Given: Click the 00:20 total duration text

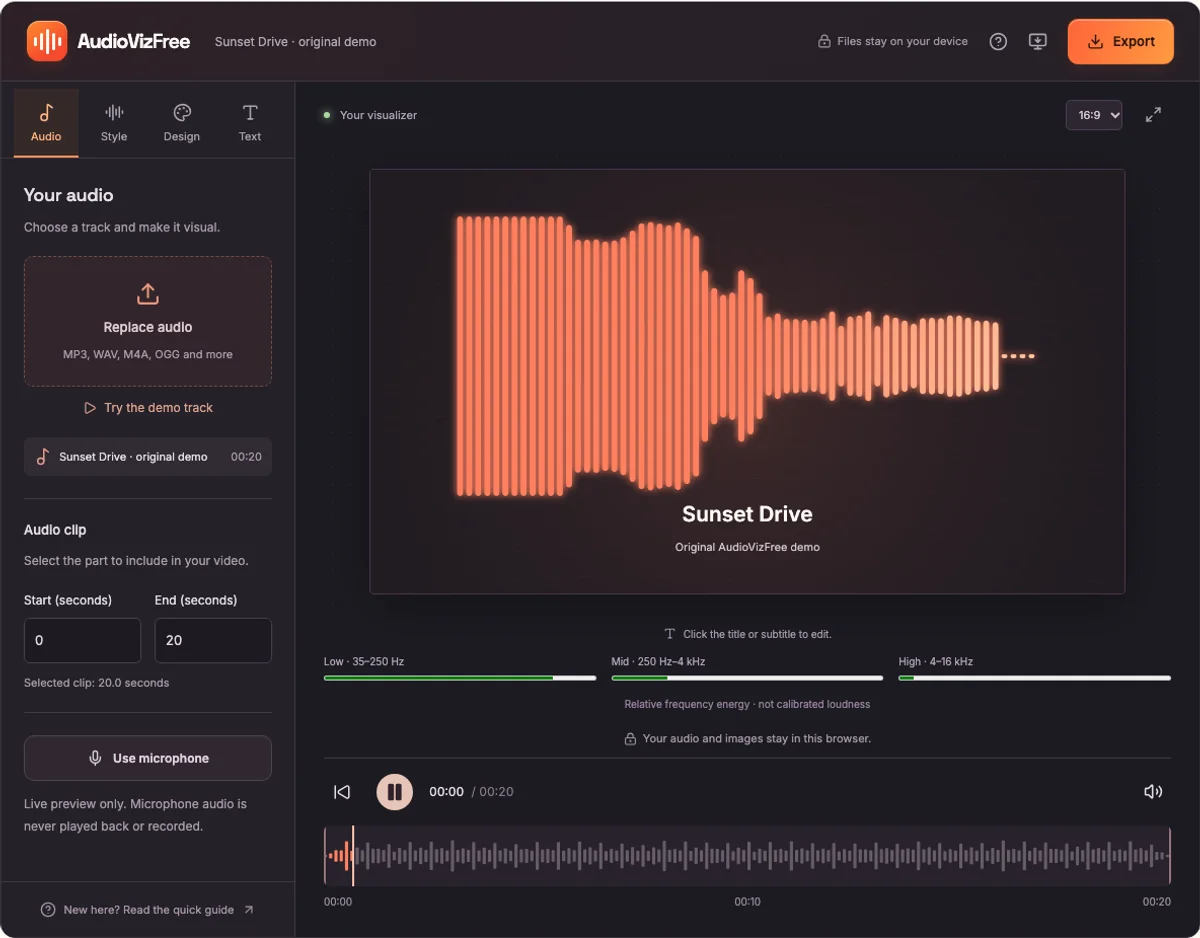Looking at the screenshot, I should click(x=496, y=792).
